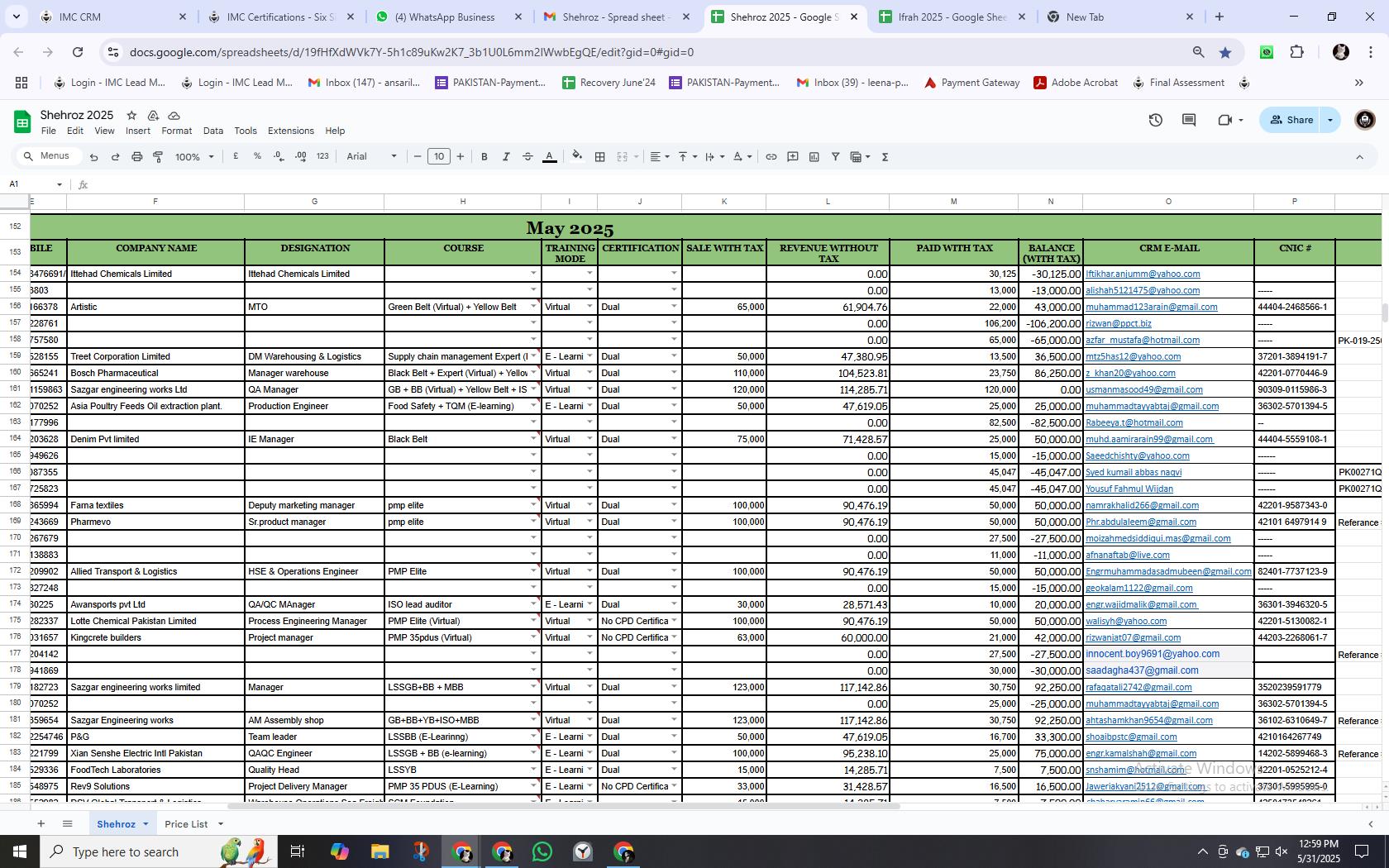This screenshot has width=1389, height=868.
Task: Decrease font size with minus button
Action: 418,156
